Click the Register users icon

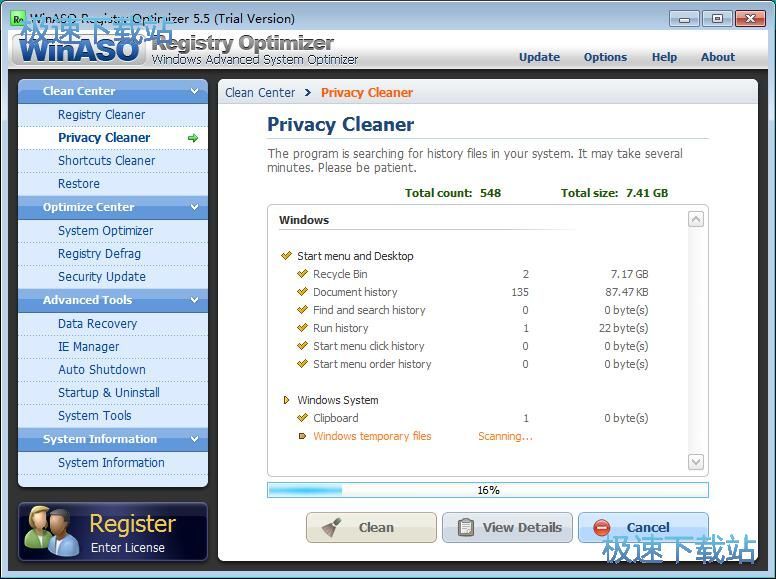tap(51, 531)
